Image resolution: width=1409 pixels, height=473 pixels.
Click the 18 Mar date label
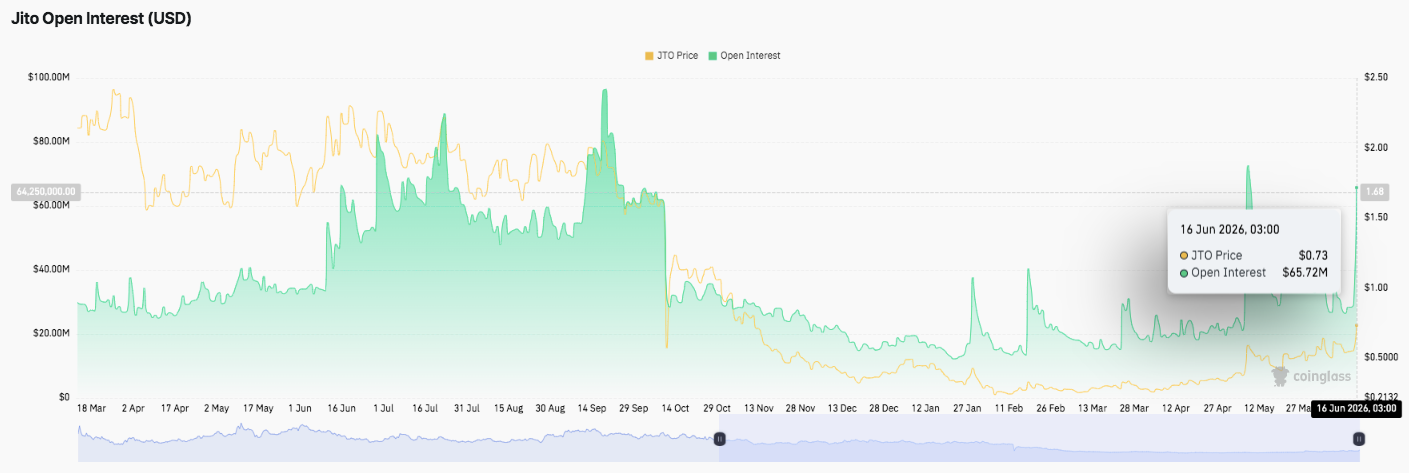tap(91, 409)
